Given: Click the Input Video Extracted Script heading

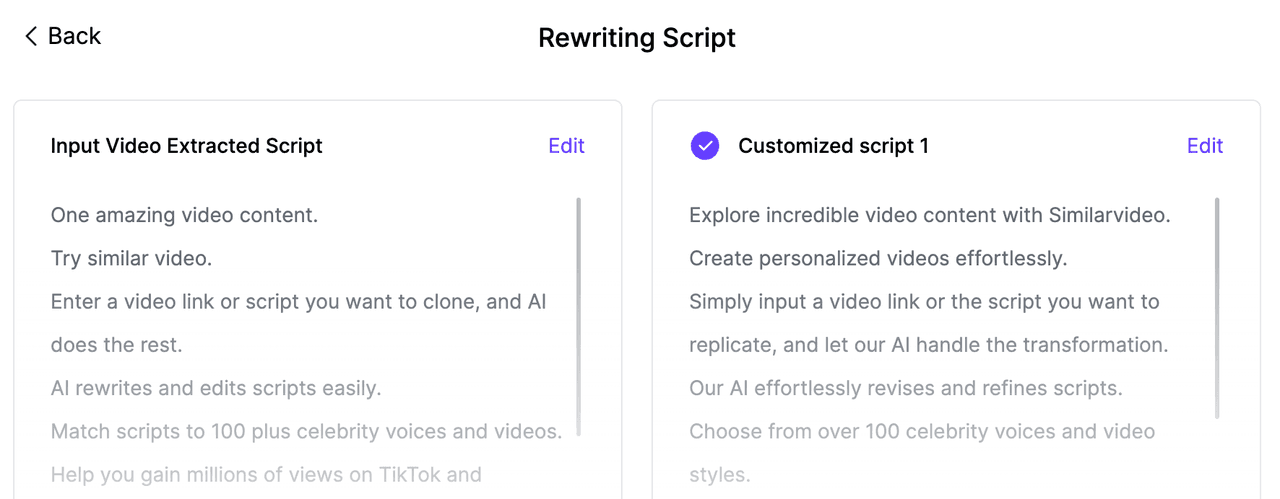Looking at the screenshot, I should (x=187, y=146).
